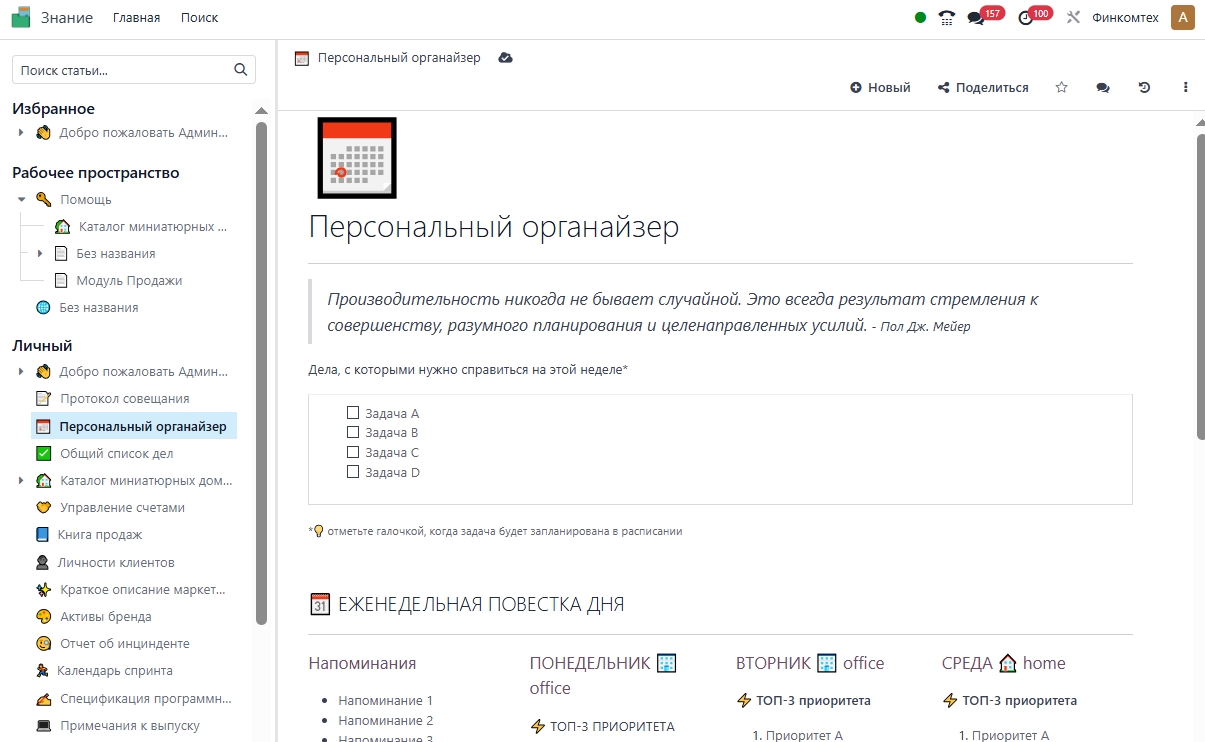Click the calendar cover icon of the article
This screenshot has width=1205, height=742.
pos(357,158)
